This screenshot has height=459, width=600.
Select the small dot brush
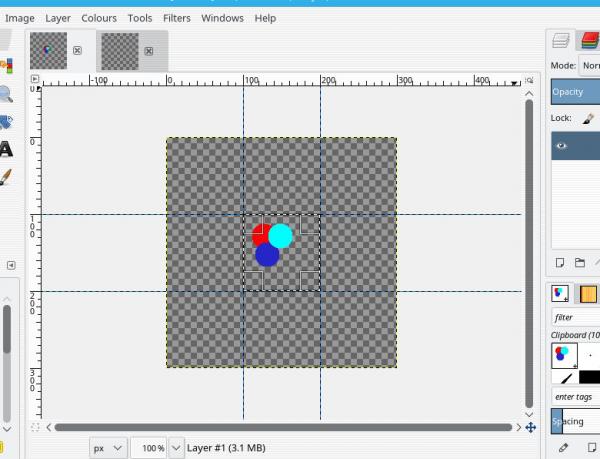click(590, 356)
